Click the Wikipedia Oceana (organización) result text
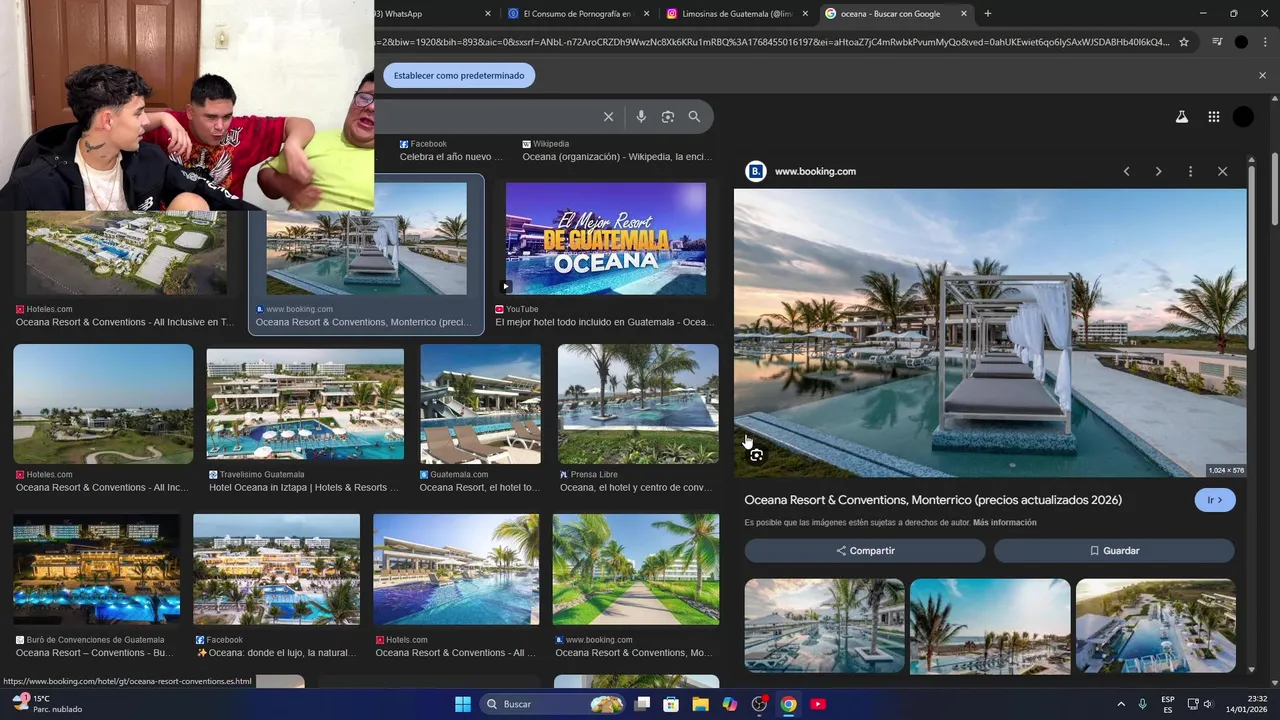The height and width of the screenshot is (720, 1280). pyautogui.click(x=617, y=157)
